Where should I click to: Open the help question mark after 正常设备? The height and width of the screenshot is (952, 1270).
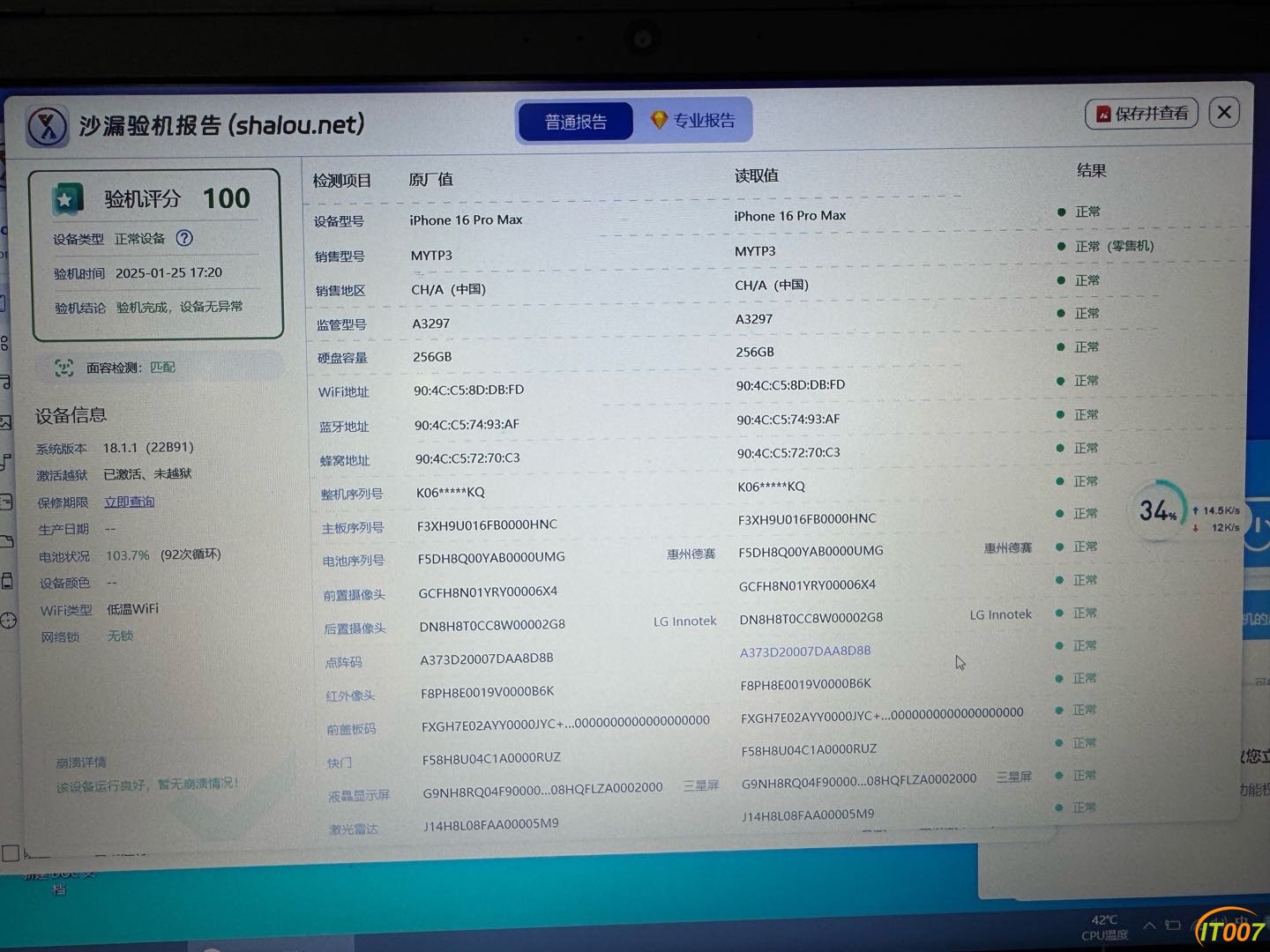click(x=184, y=238)
